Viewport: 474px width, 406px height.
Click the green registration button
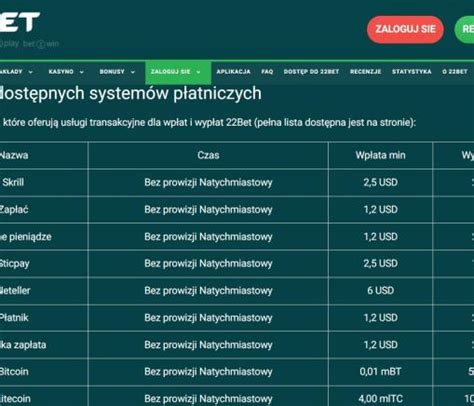point(465,29)
